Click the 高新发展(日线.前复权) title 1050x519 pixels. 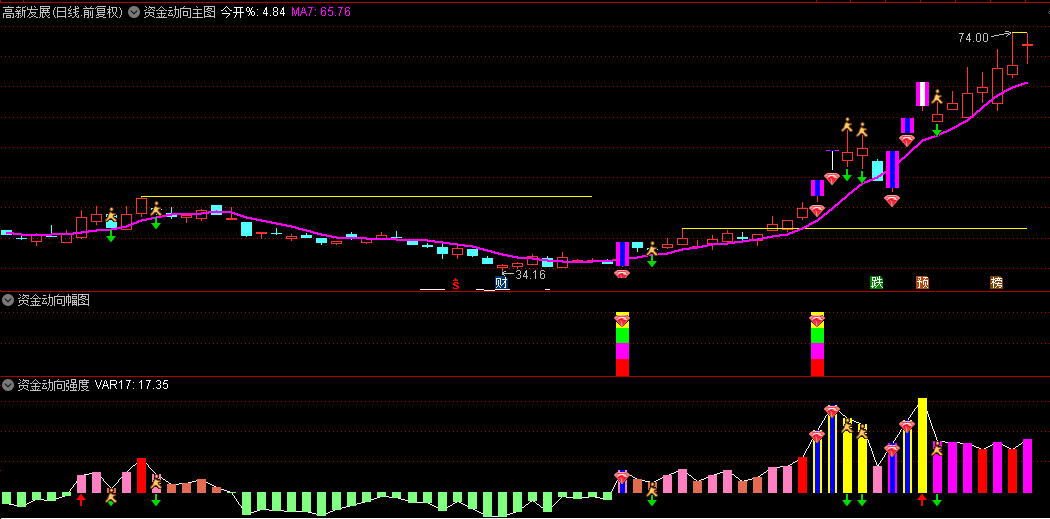coord(62,12)
